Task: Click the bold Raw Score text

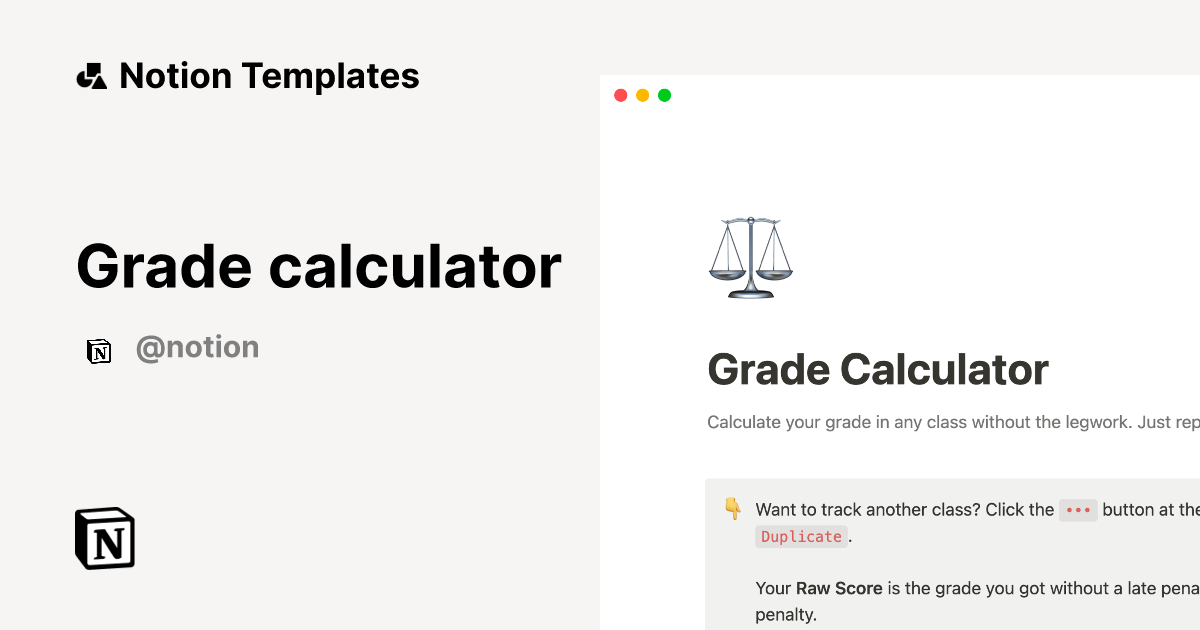Action: pos(838,588)
